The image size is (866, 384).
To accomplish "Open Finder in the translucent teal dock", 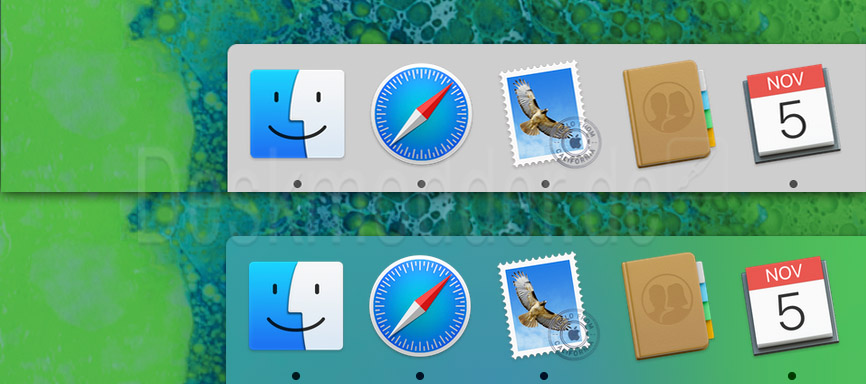I will (x=296, y=306).
